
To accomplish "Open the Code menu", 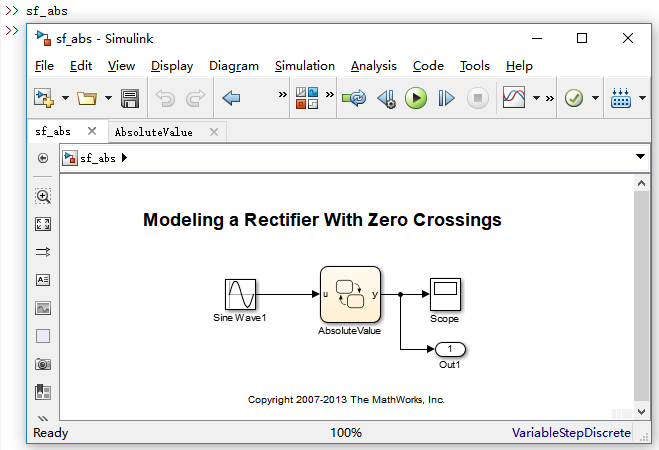I will point(428,66).
